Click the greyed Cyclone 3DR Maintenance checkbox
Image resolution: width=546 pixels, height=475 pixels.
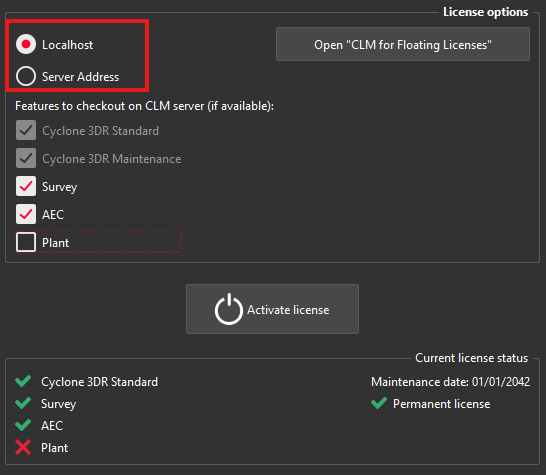(26, 158)
